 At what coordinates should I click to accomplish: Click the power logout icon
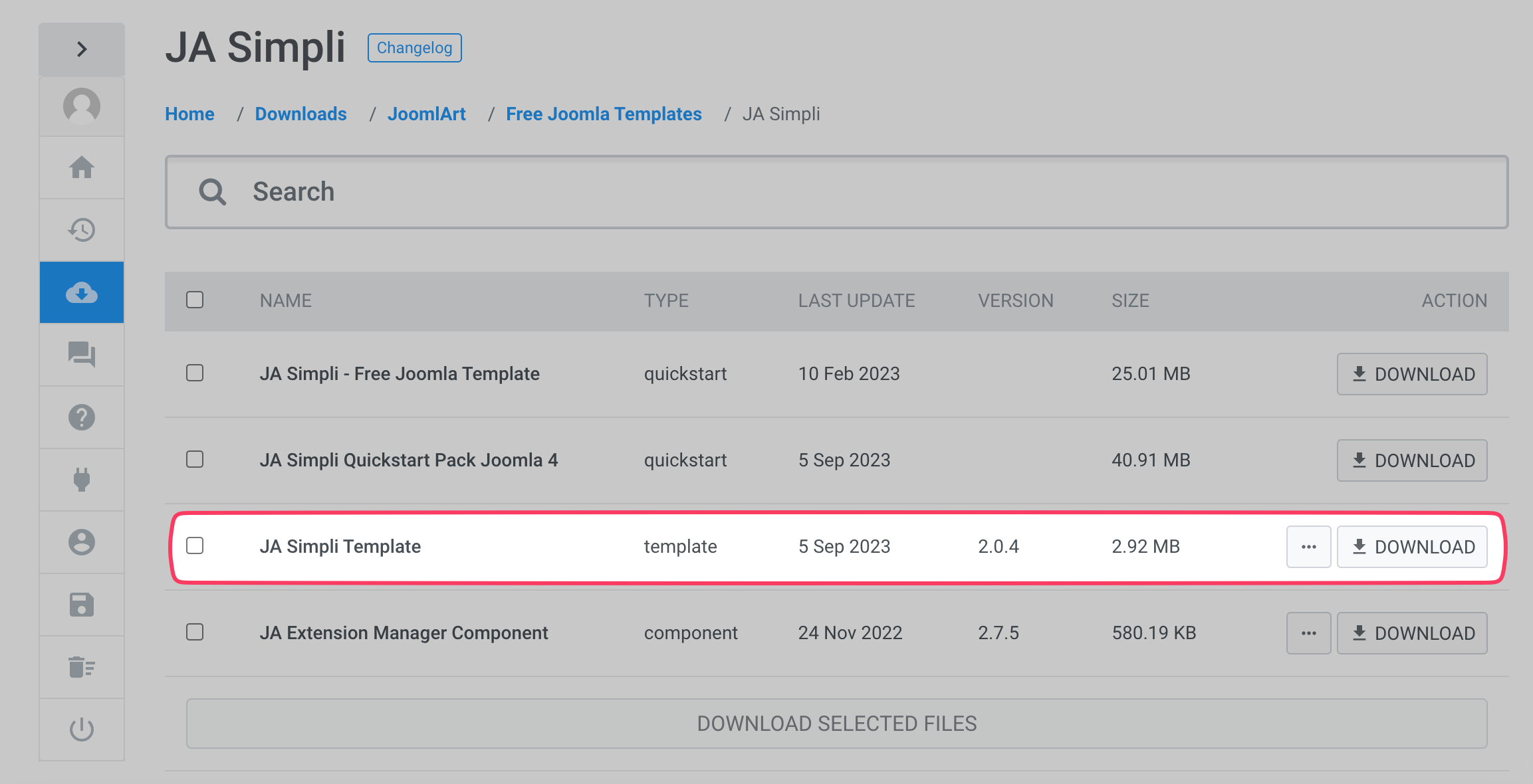pyautogui.click(x=82, y=729)
